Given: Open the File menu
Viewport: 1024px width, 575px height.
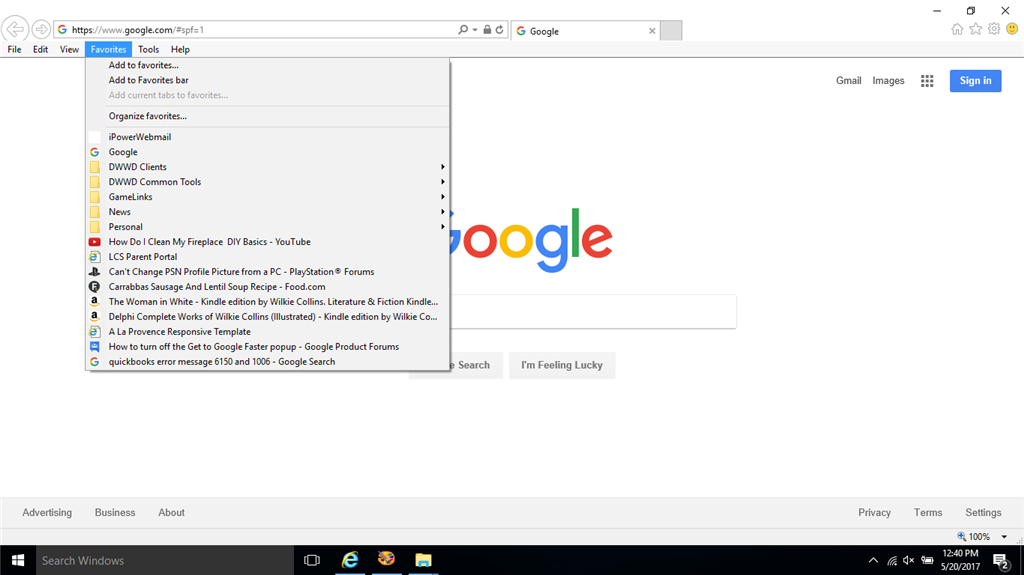Looking at the screenshot, I should coord(14,49).
